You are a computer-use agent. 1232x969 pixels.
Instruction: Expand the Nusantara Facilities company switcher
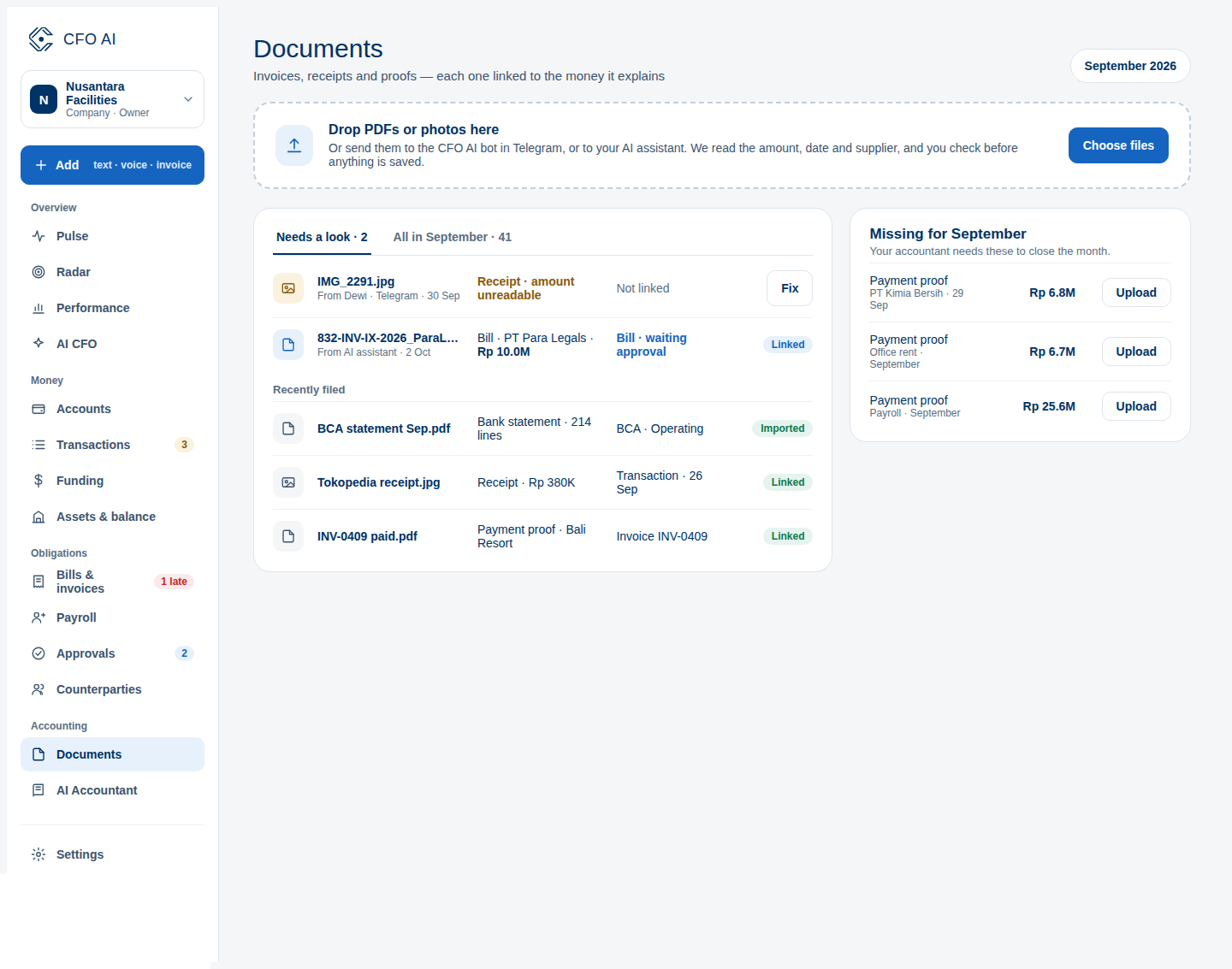tap(112, 99)
